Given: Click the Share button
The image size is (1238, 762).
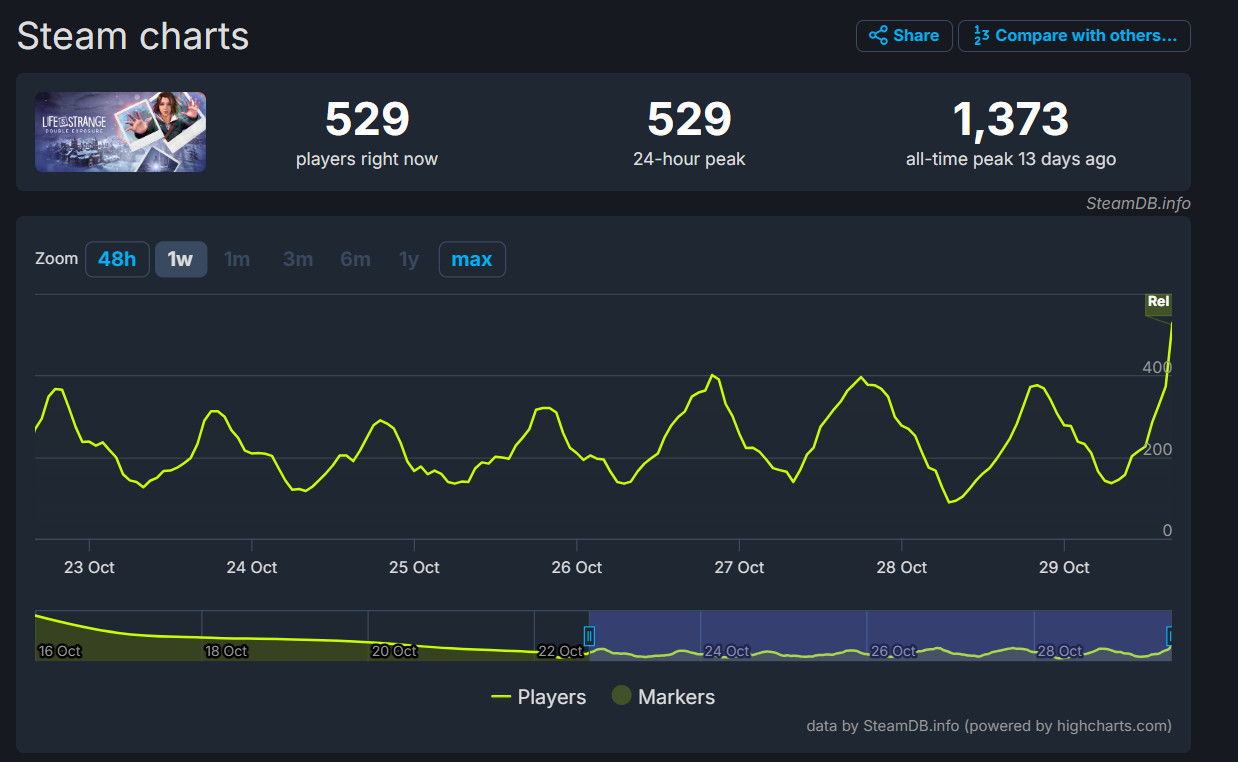Looking at the screenshot, I should coord(904,36).
